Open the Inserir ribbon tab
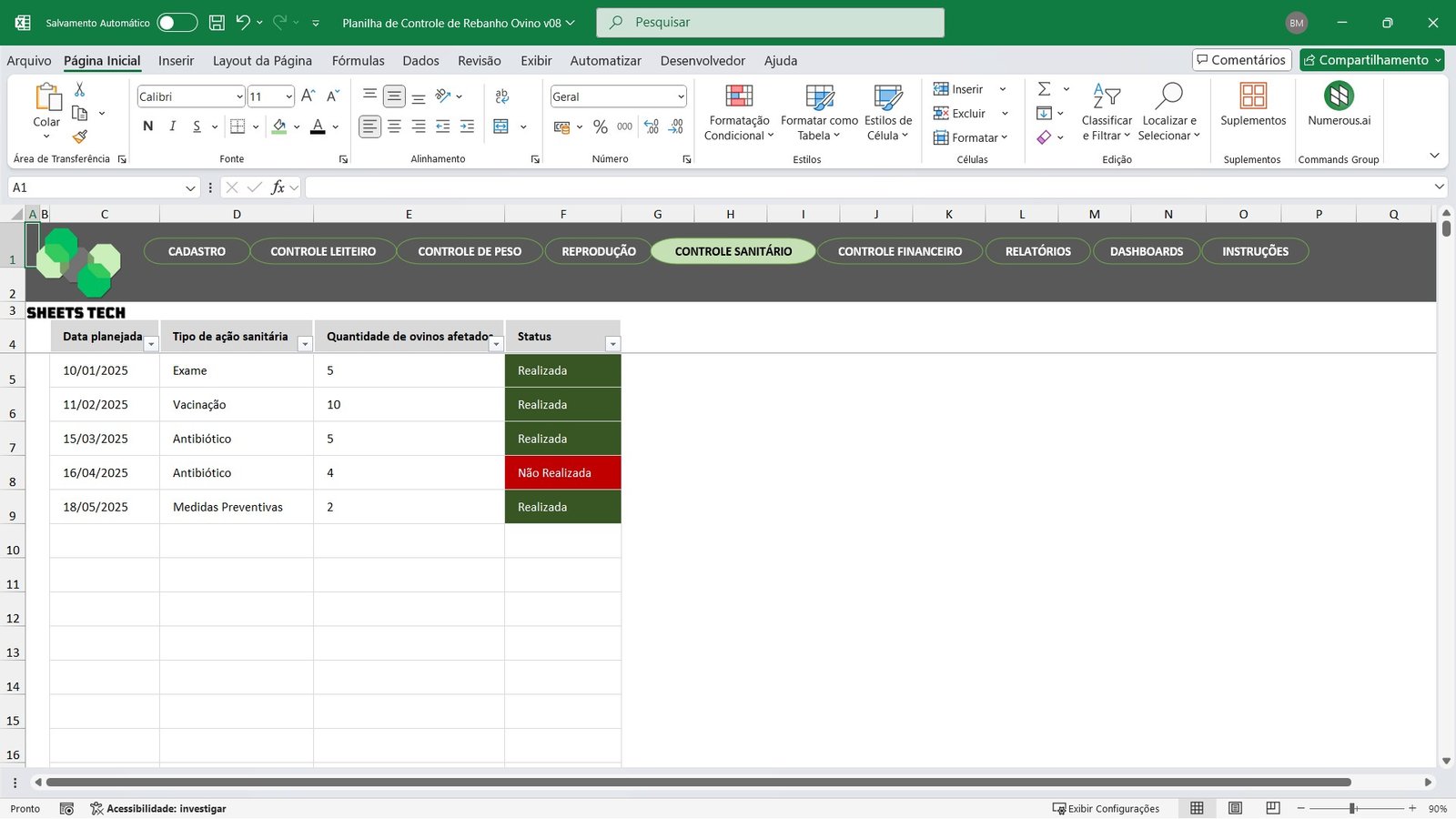 [x=176, y=61]
